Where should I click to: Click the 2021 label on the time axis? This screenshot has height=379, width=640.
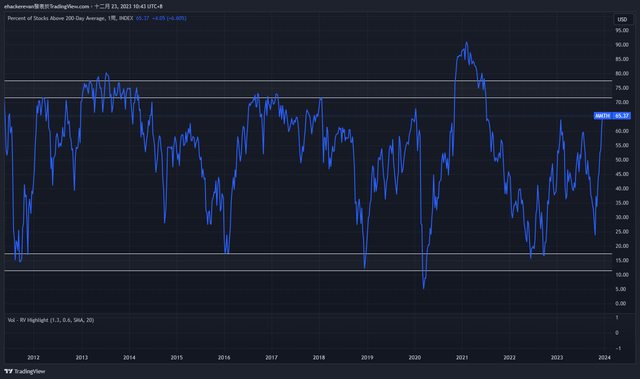coord(462,357)
